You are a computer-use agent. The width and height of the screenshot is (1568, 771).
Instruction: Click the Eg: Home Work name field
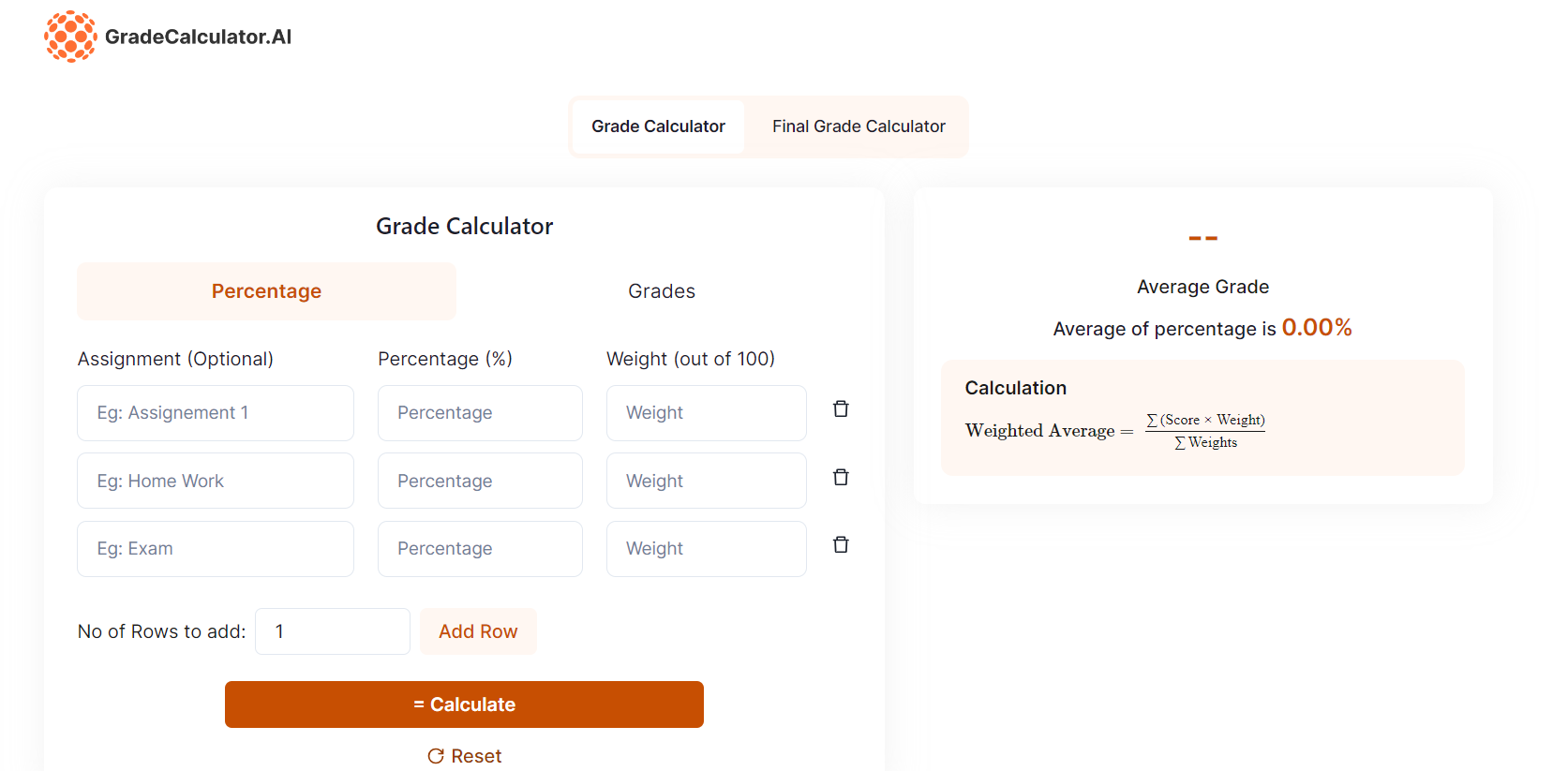pos(216,481)
